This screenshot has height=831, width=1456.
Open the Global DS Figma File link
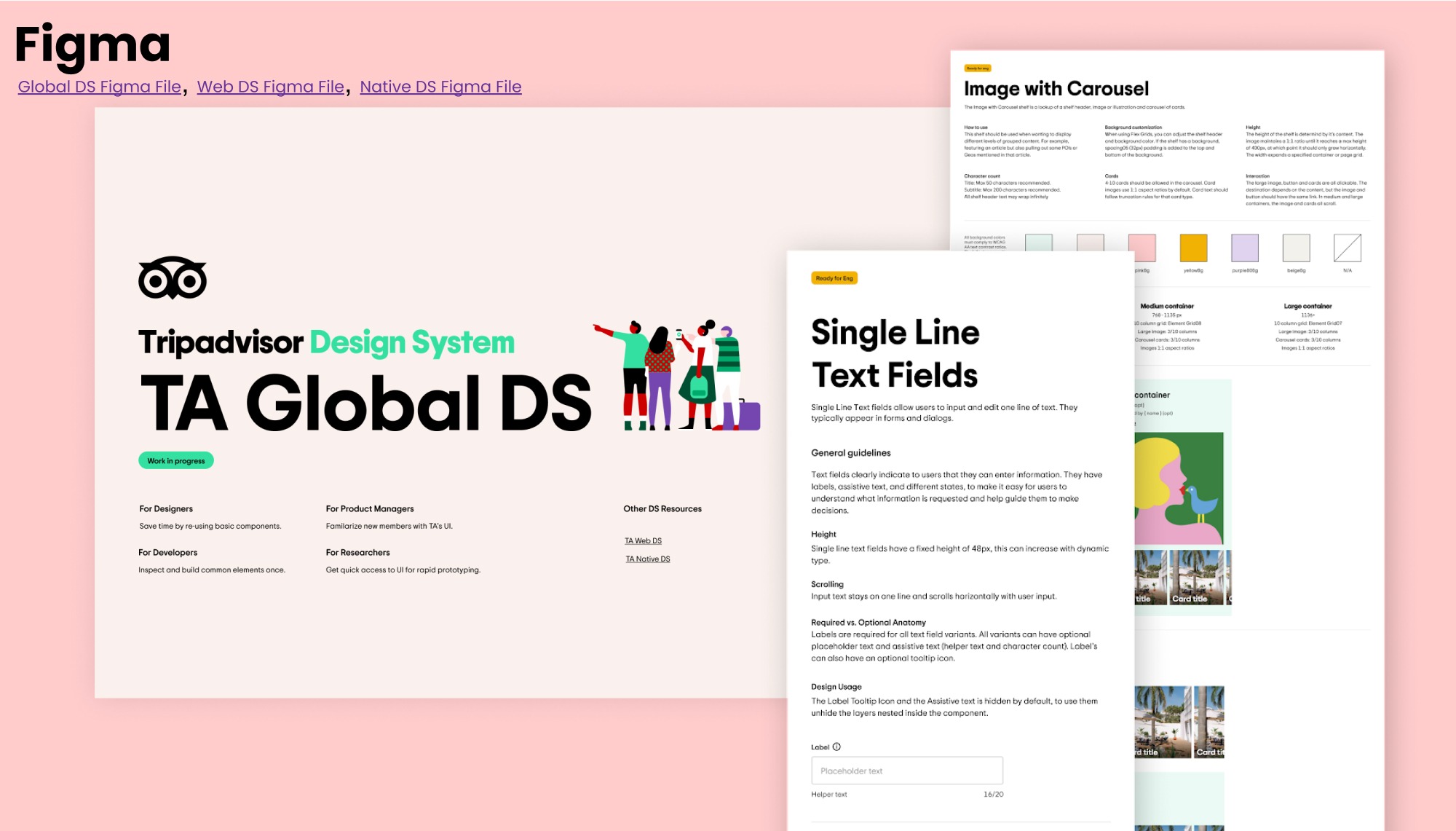99,87
